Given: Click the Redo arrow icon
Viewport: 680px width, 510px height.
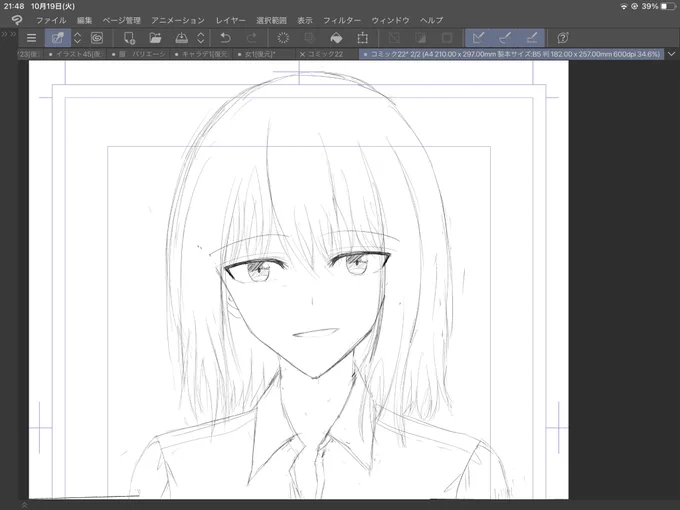Looking at the screenshot, I should click(252, 38).
